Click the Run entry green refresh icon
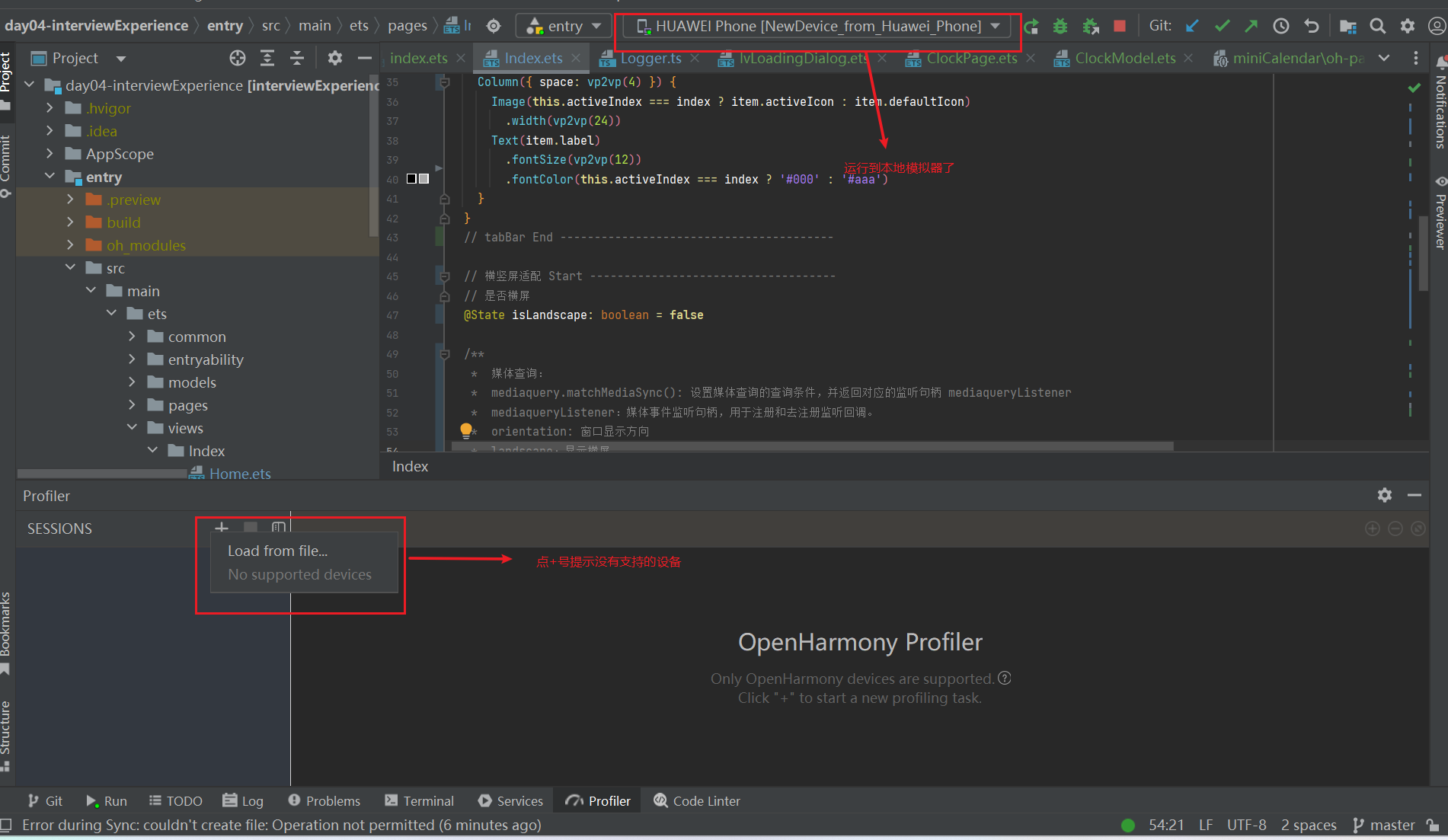Image resolution: width=1448 pixels, height=840 pixels. pyautogui.click(x=1031, y=27)
